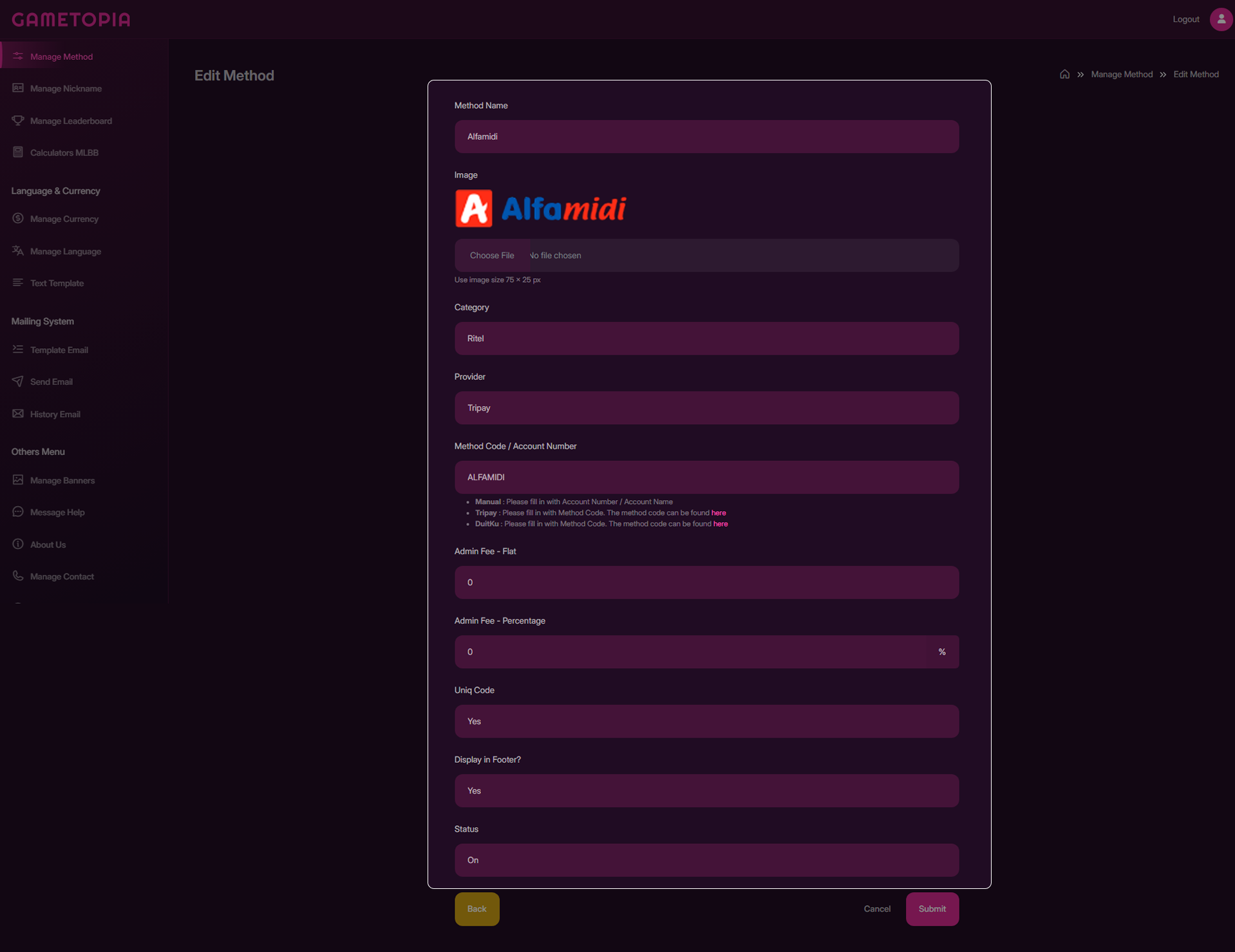
Task: Click the Manage Currency coin icon
Action: point(18,219)
